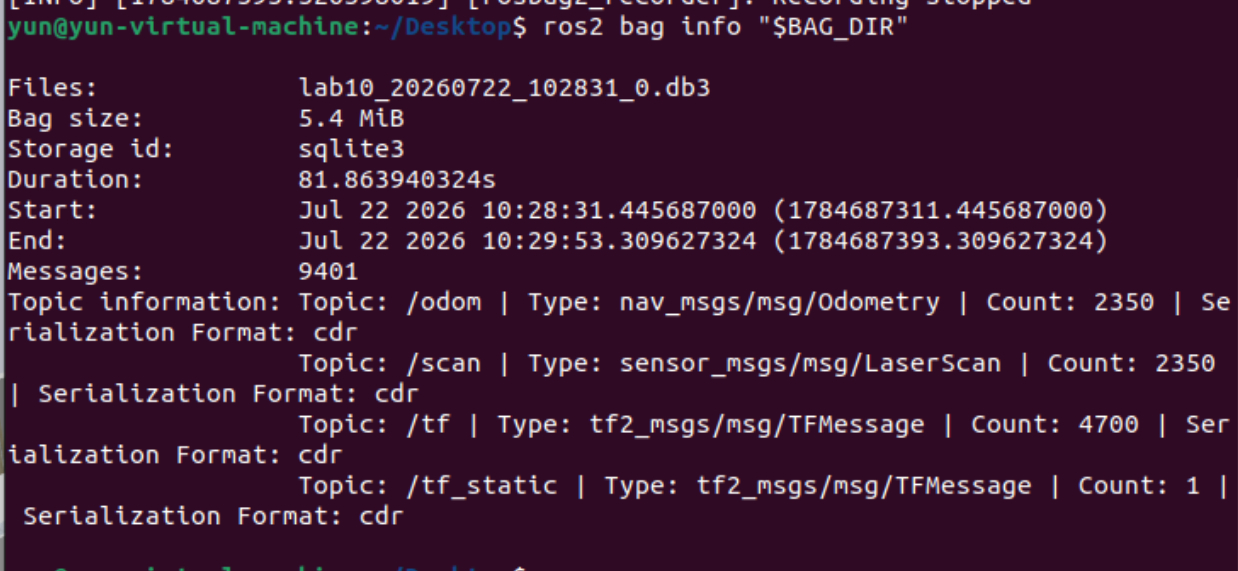Click the /scan topic name
1238x571 pixels.
(443, 364)
